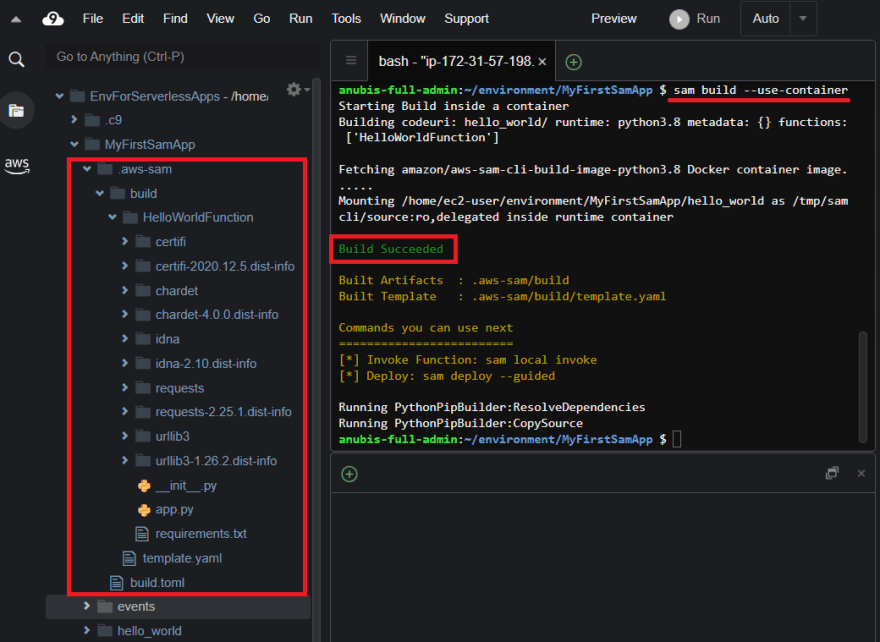
Task: Expand idna-2.10.dist-info folder
Action: point(125,363)
